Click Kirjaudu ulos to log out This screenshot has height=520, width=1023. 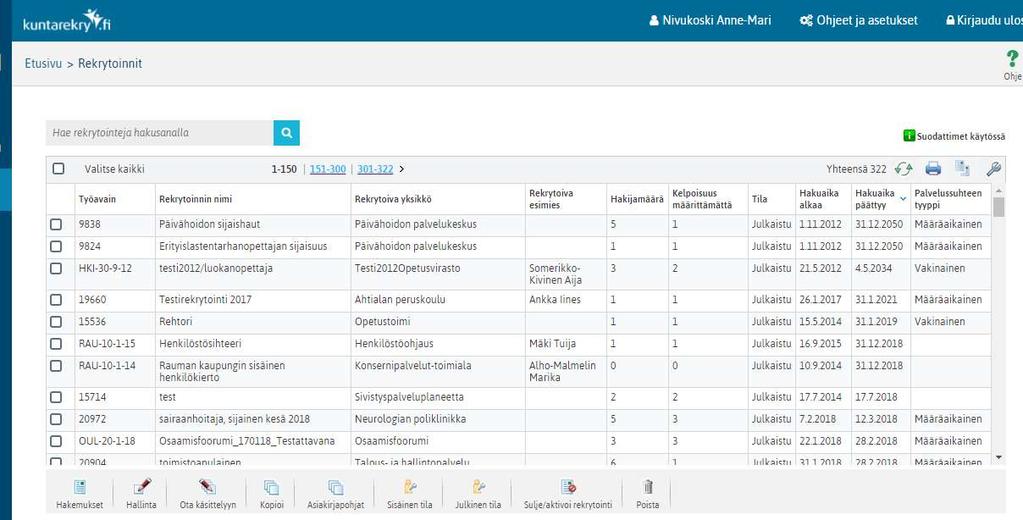pos(985,20)
